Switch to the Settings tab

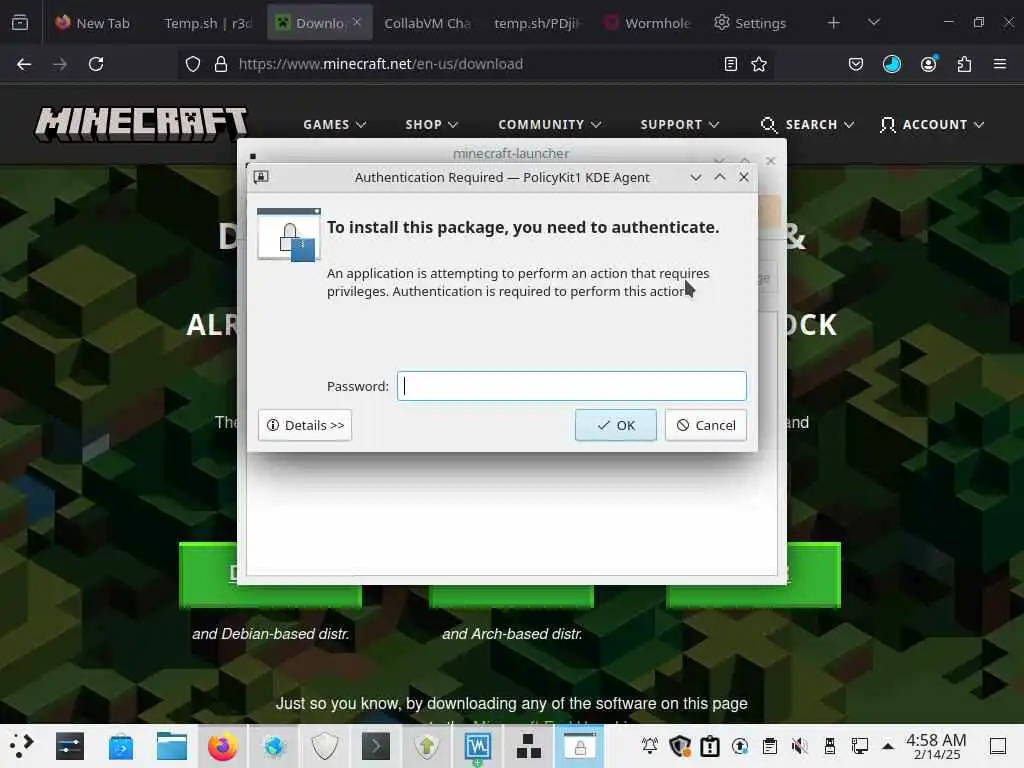750,23
